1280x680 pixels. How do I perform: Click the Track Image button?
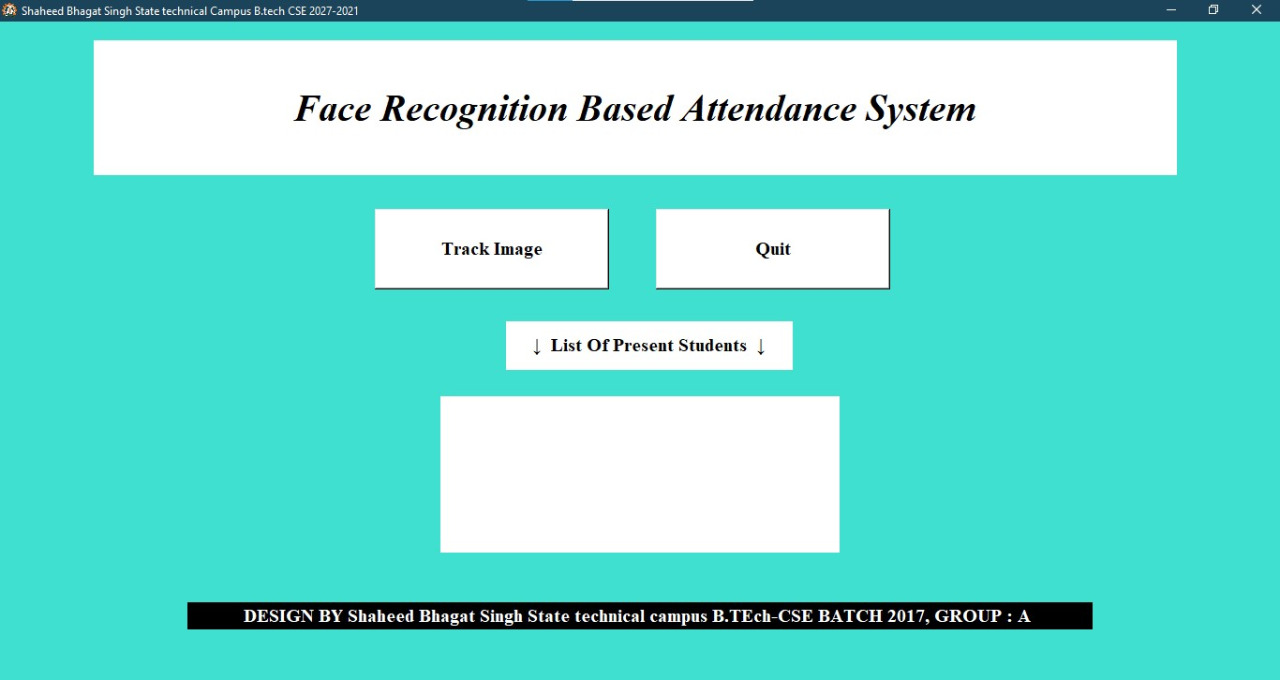(x=491, y=248)
